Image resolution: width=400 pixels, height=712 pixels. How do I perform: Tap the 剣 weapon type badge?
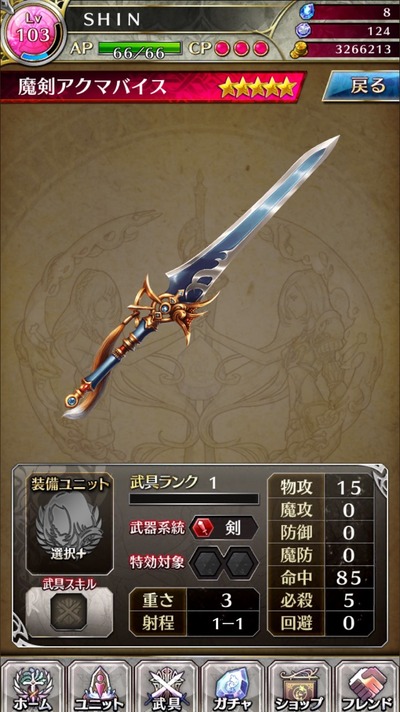[x=224, y=528]
